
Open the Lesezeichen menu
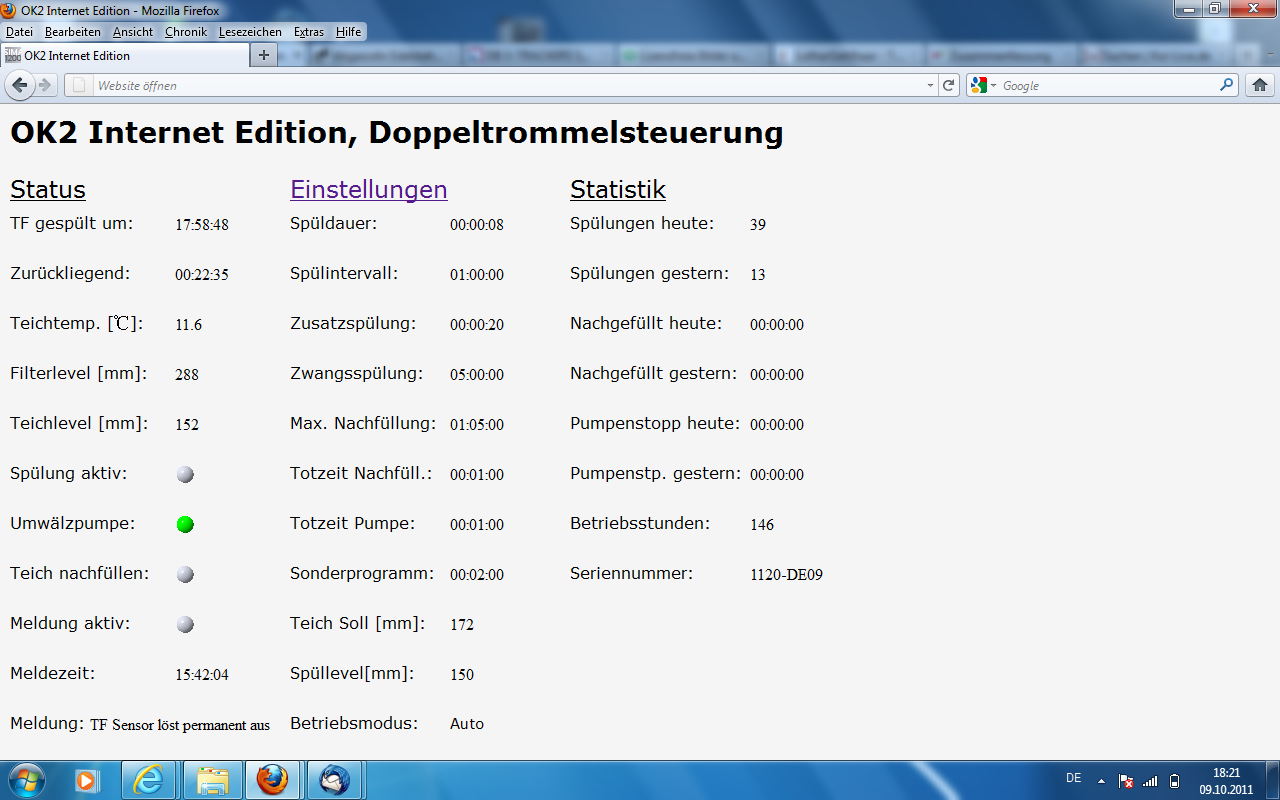(250, 32)
